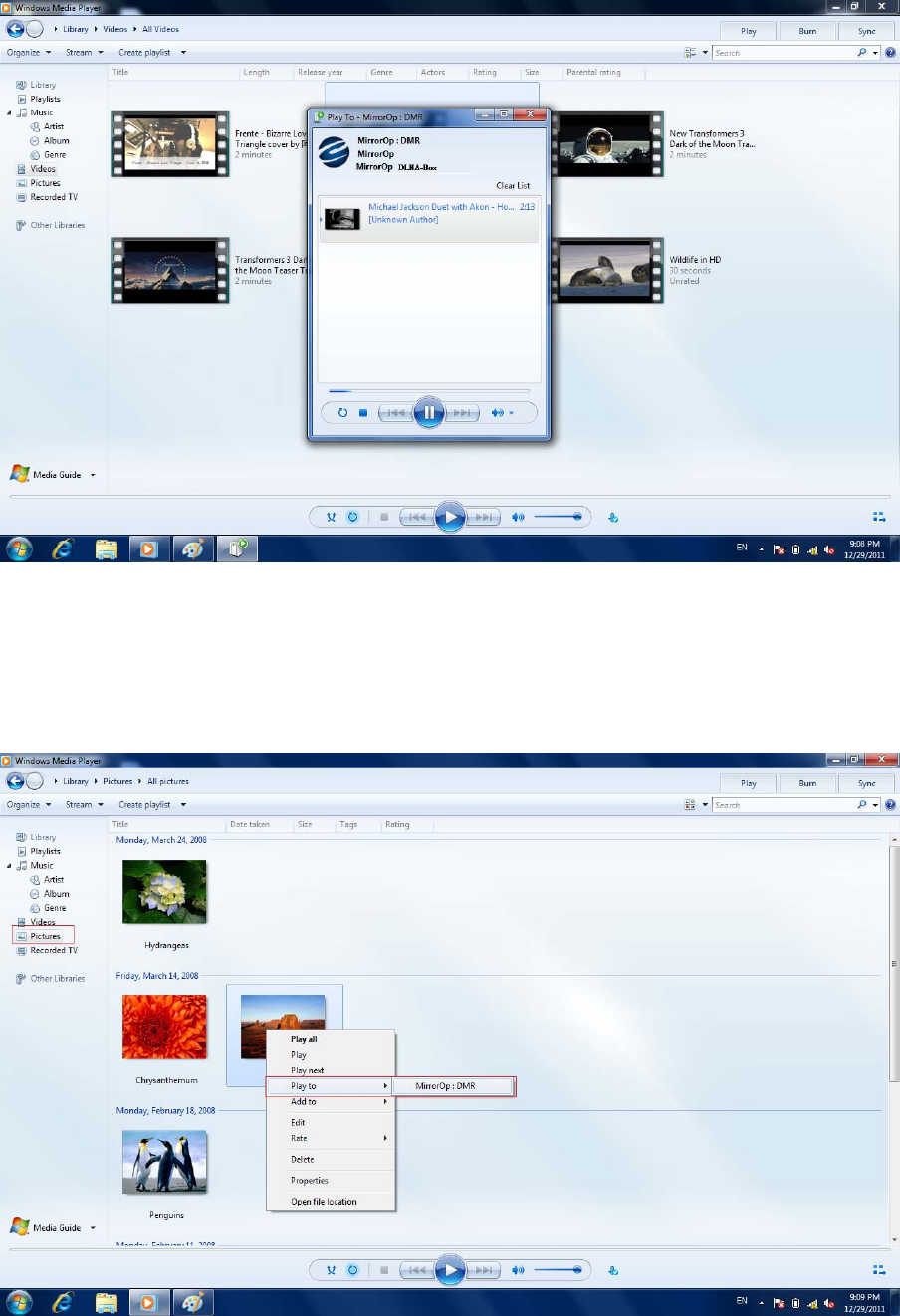Click Windows Media Player icon on lower taskbar
900x1316 pixels.
click(x=148, y=1301)
